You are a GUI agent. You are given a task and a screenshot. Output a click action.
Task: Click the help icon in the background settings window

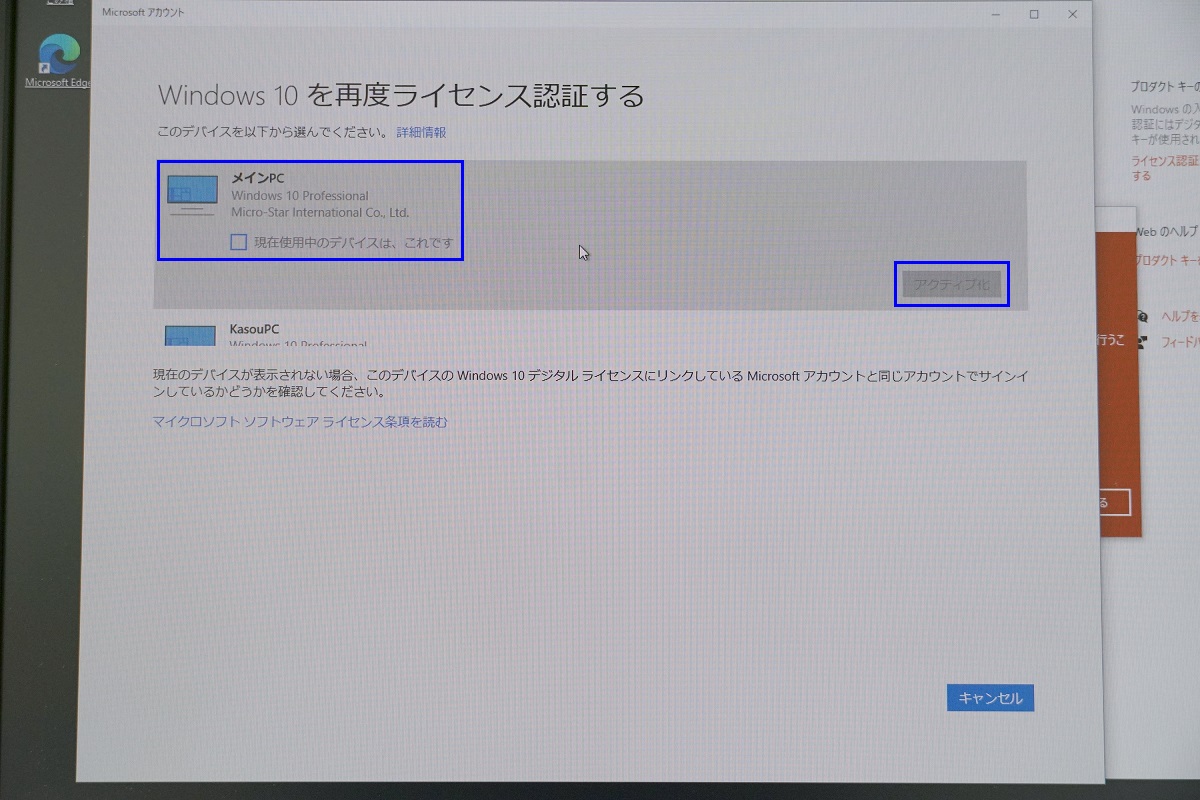click(1145, 315)
